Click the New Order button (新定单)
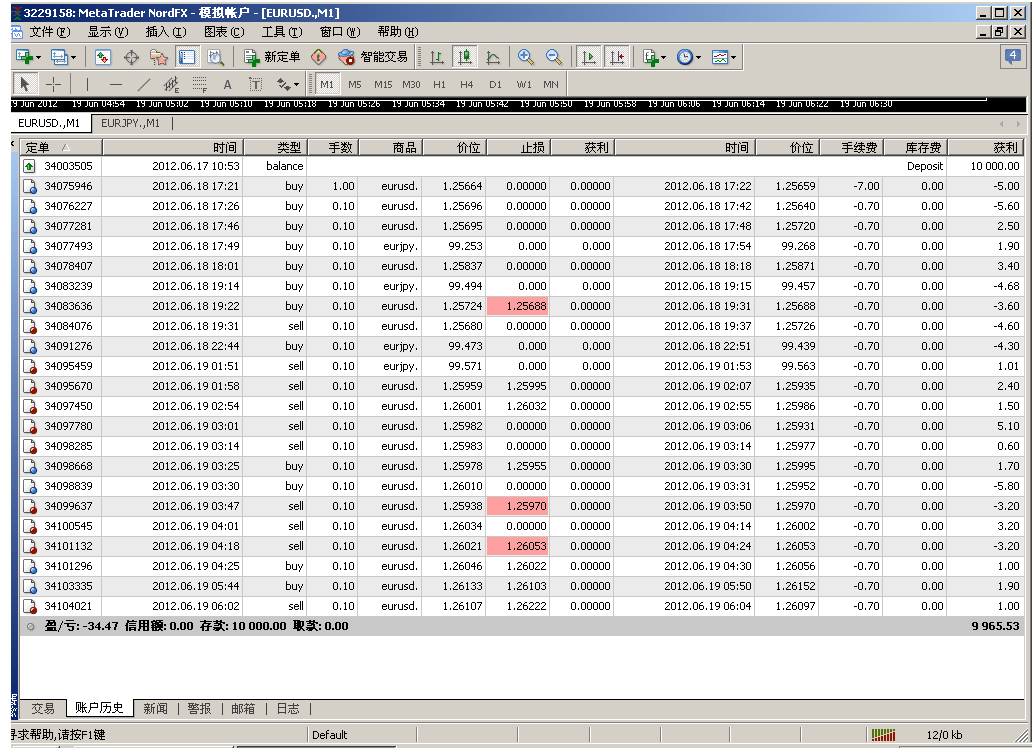This screenshot has height=748, width=1032. click(273, 57)
